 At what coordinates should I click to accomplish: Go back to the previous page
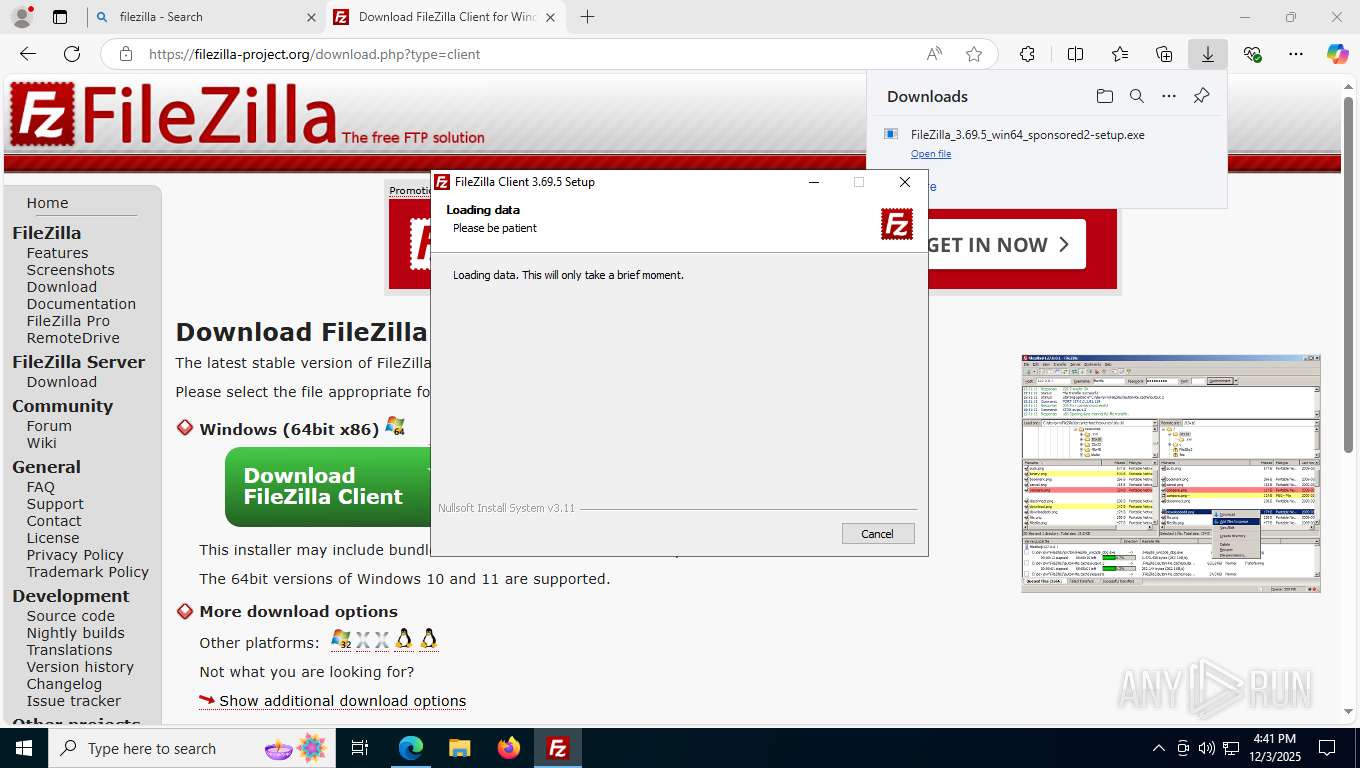(x=27, y=54)
